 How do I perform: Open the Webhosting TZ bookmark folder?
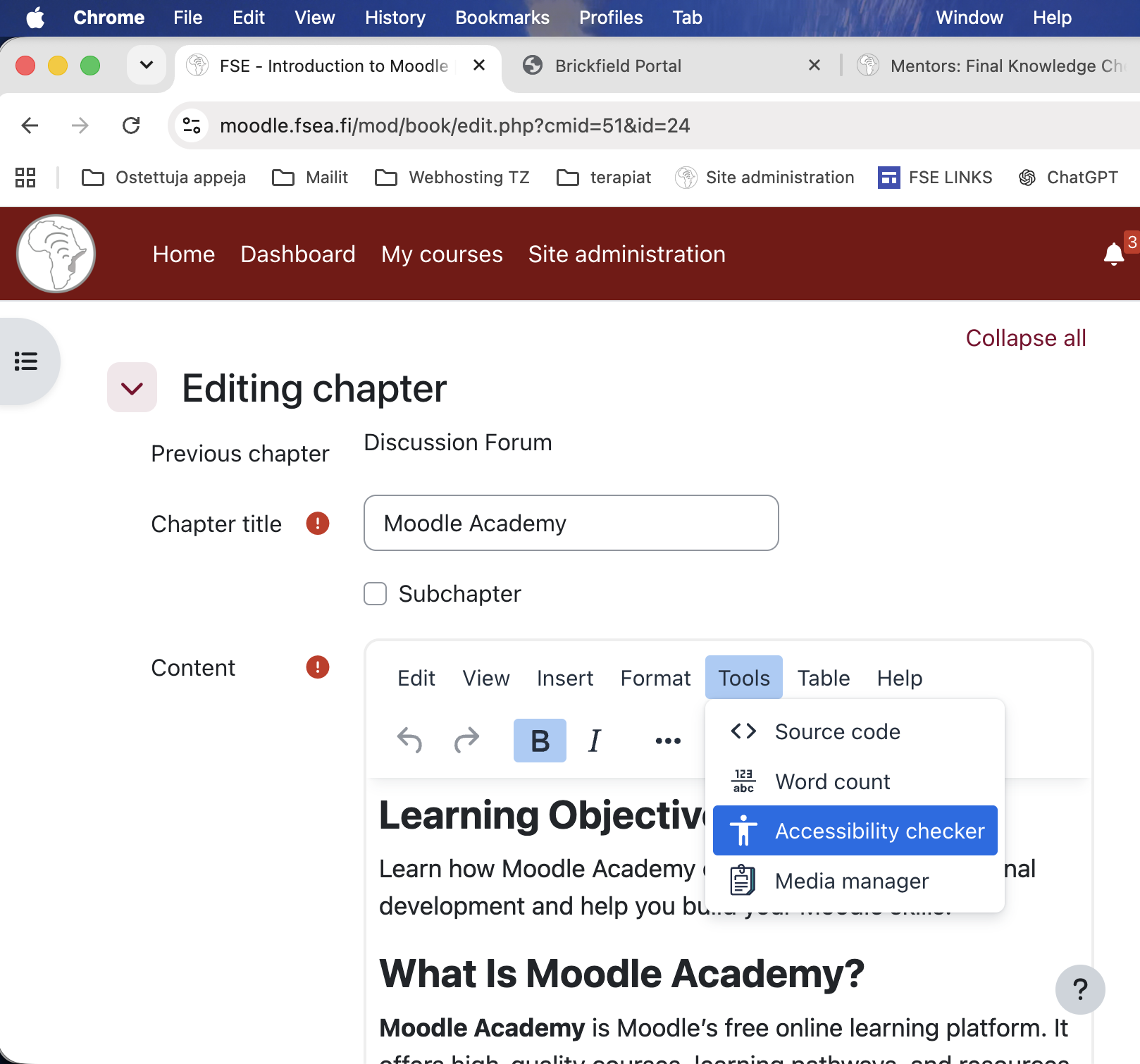452,178
